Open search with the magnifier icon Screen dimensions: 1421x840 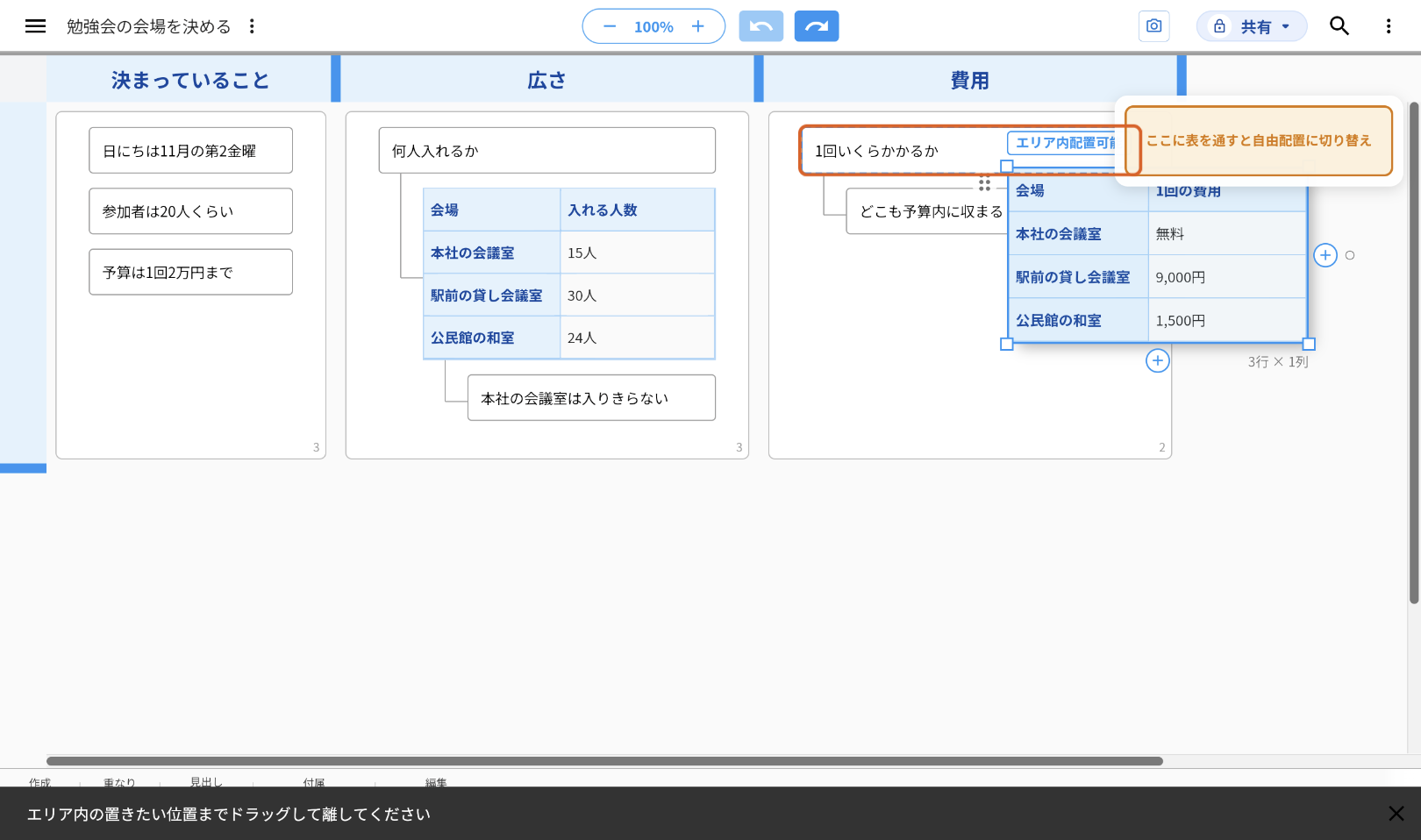tap(1339, 26)
